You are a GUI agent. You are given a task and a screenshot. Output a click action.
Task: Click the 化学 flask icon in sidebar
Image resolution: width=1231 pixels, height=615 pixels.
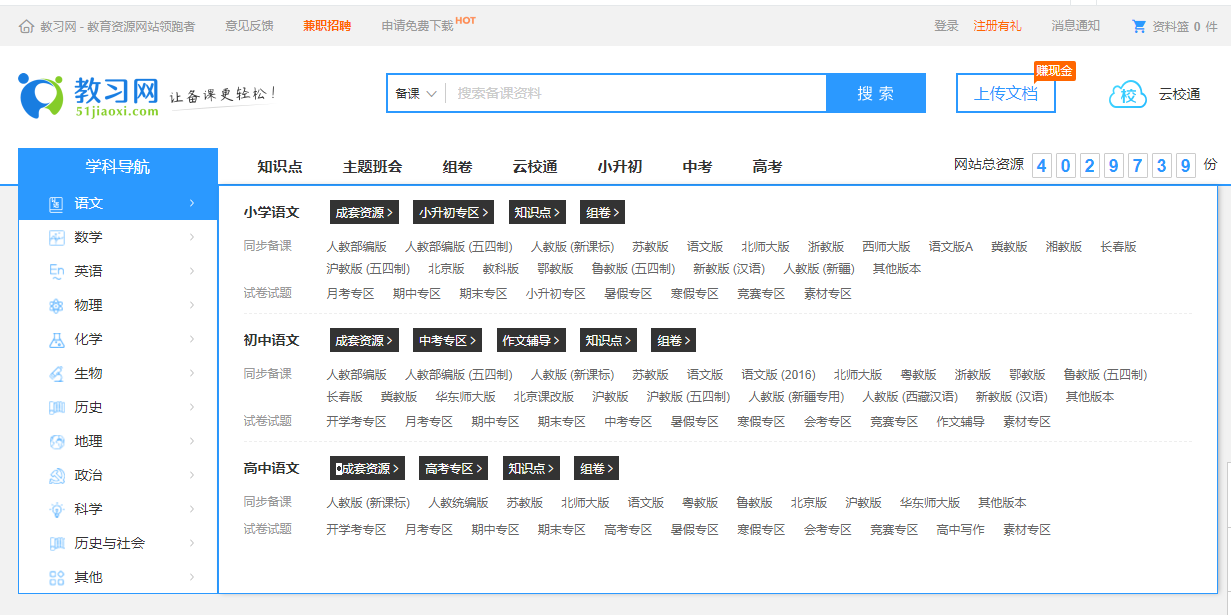pyautogui.click(x=55, y=339)
